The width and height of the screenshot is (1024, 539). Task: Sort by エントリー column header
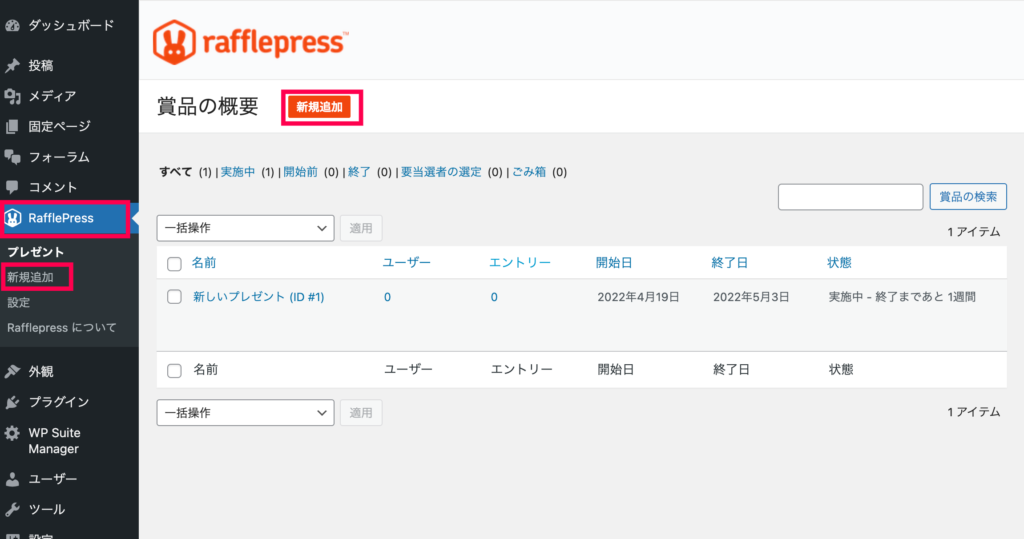(x=520, y=263)
